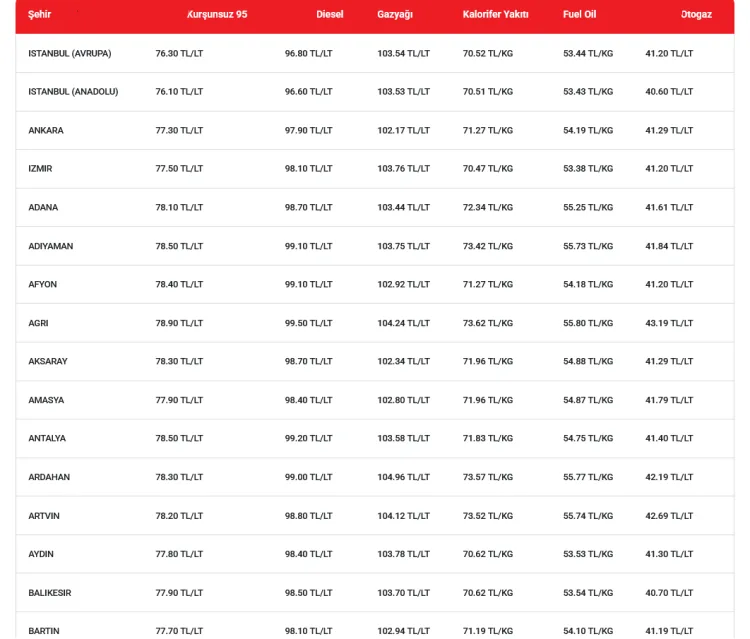Select the Fuel Oil column header
The width and height of the screenshot is (750, 639).
(x=579, y=14)
